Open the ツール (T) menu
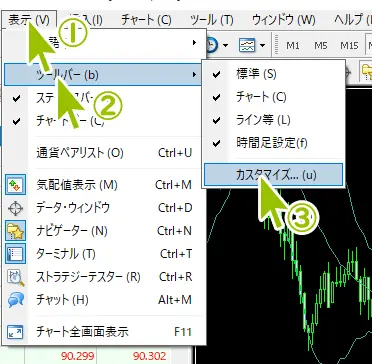372x364 pixels. [212, 20]
